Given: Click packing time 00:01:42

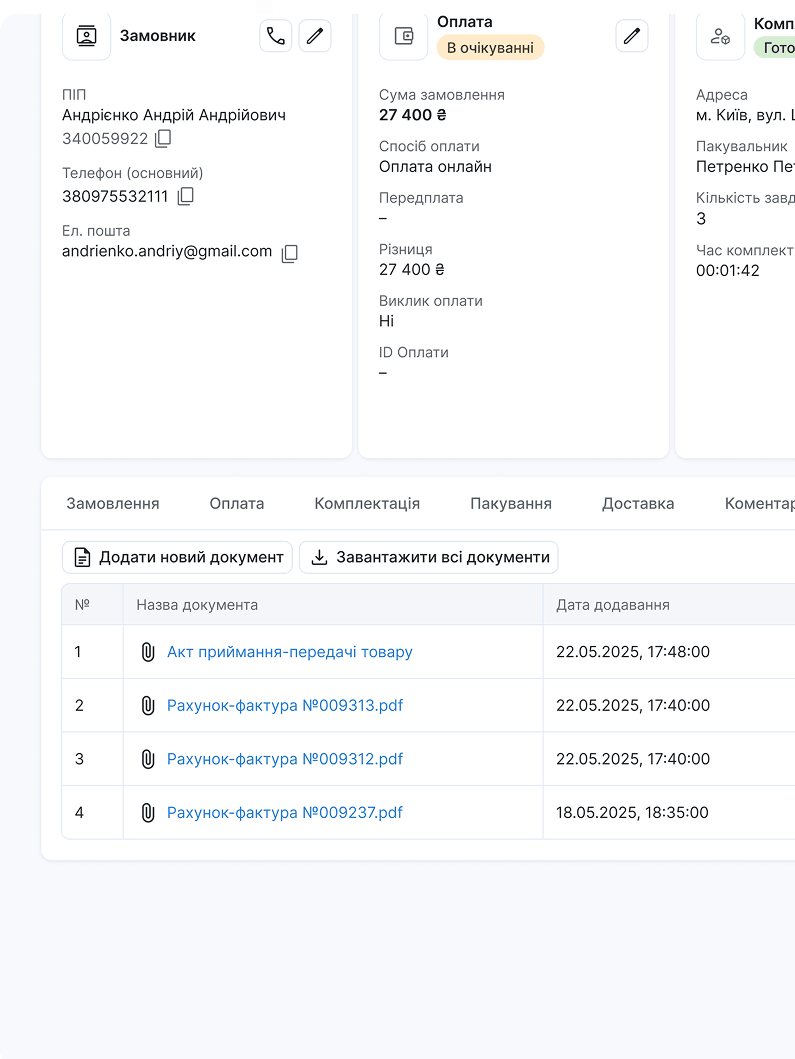Looking at the screenshot, I should (727, 270).
